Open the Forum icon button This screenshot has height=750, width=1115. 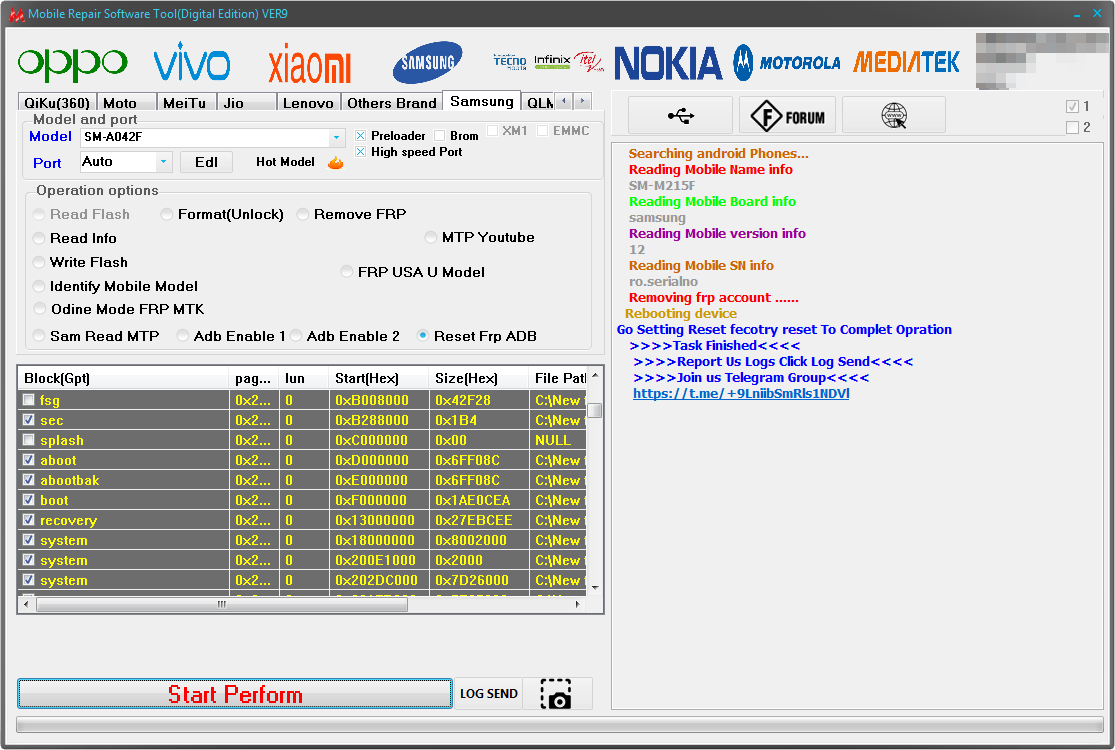tap(787, 115)
